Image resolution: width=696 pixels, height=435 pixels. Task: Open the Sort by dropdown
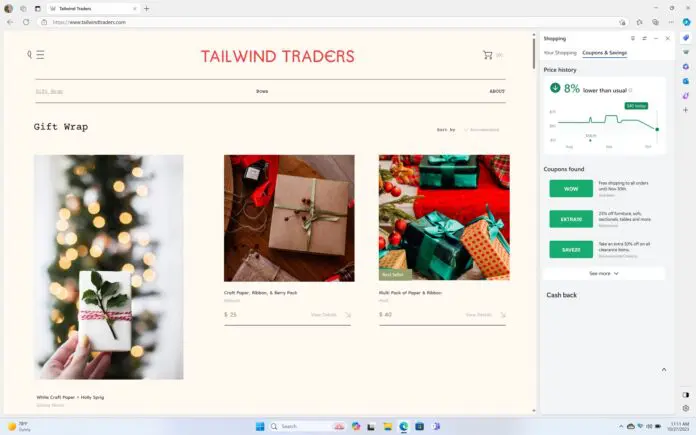(482, 130)
